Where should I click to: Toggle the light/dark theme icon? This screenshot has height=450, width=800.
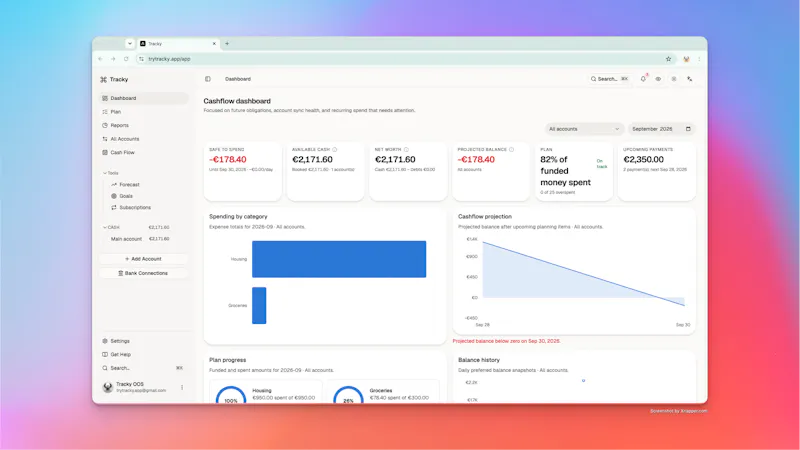pyautogui.click(x=674, y=79)
